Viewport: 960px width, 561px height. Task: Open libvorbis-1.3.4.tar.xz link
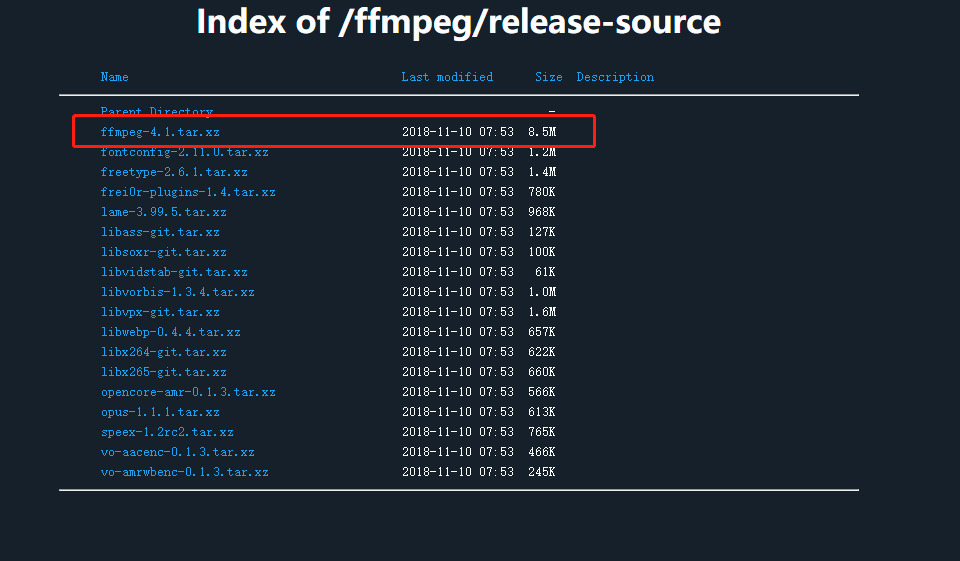178,292
